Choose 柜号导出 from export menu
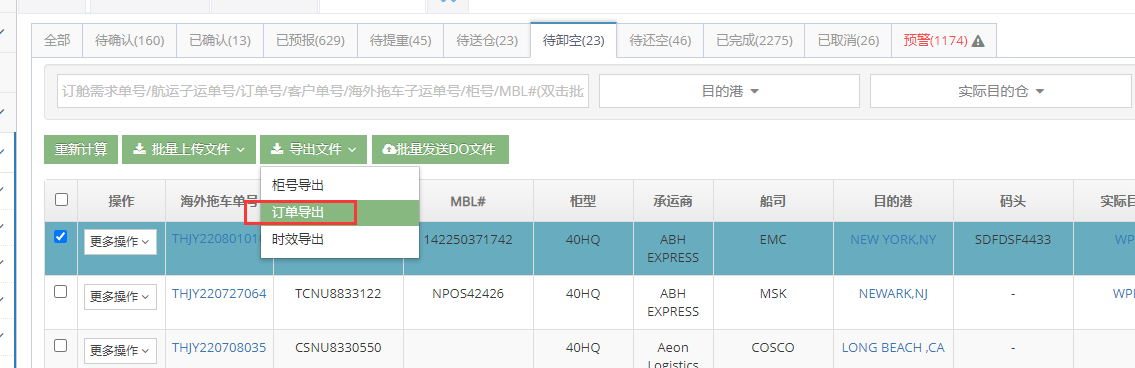 [339, 185]
